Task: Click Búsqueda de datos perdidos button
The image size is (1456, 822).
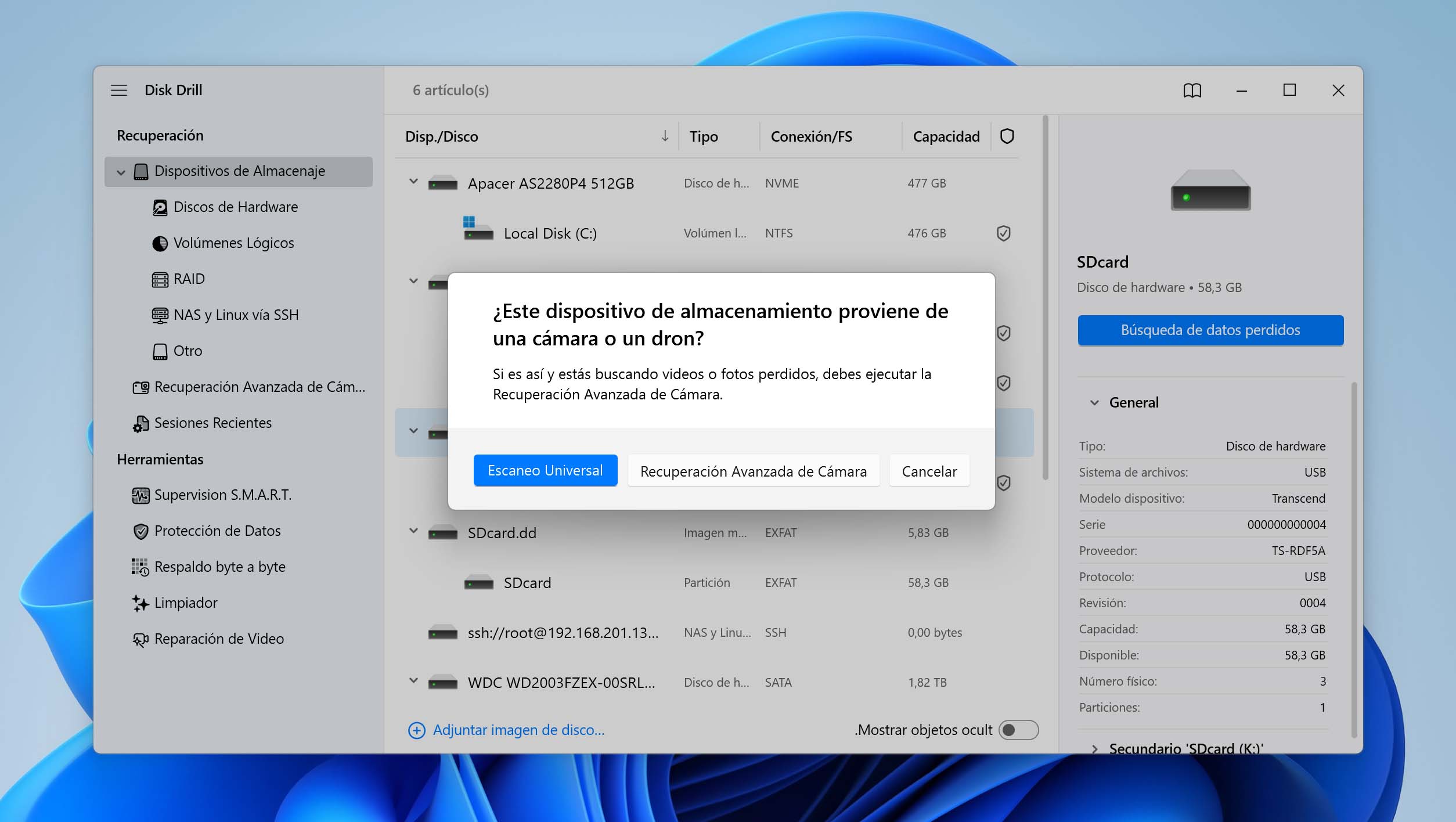Action: pyautogui.click(x=1210, y=330)
